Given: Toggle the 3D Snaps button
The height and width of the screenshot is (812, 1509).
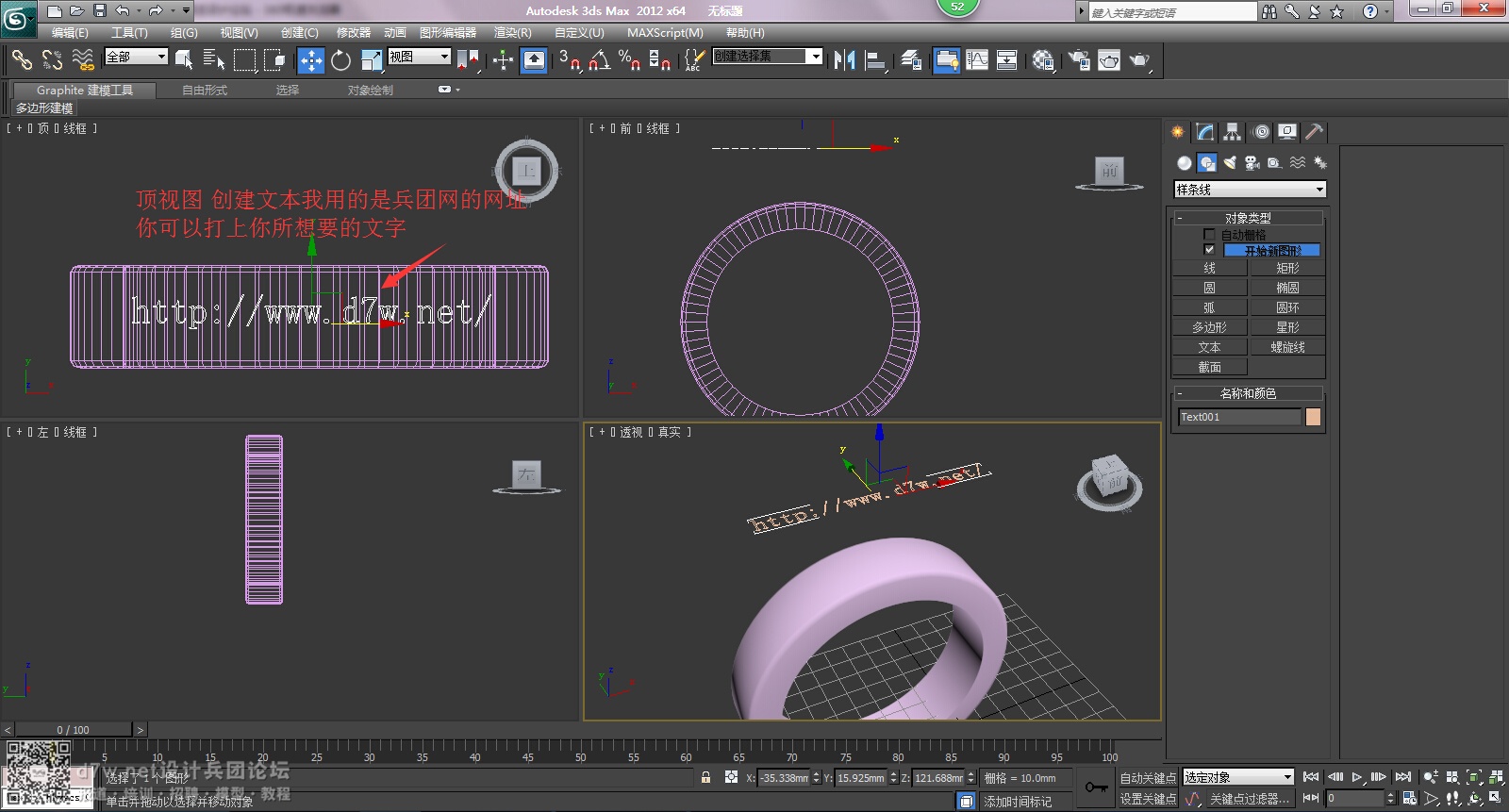Looking at the screenshot, I should point(569,60).
